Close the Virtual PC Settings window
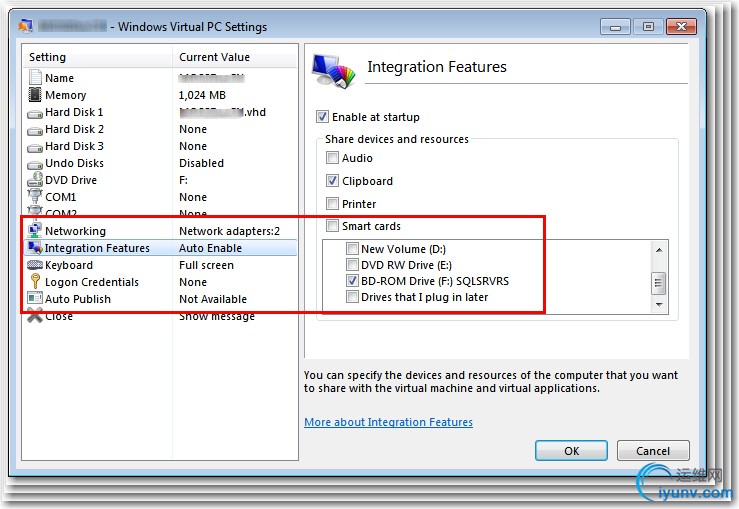This screenshot has height=509, width=739. pos(682,26)
